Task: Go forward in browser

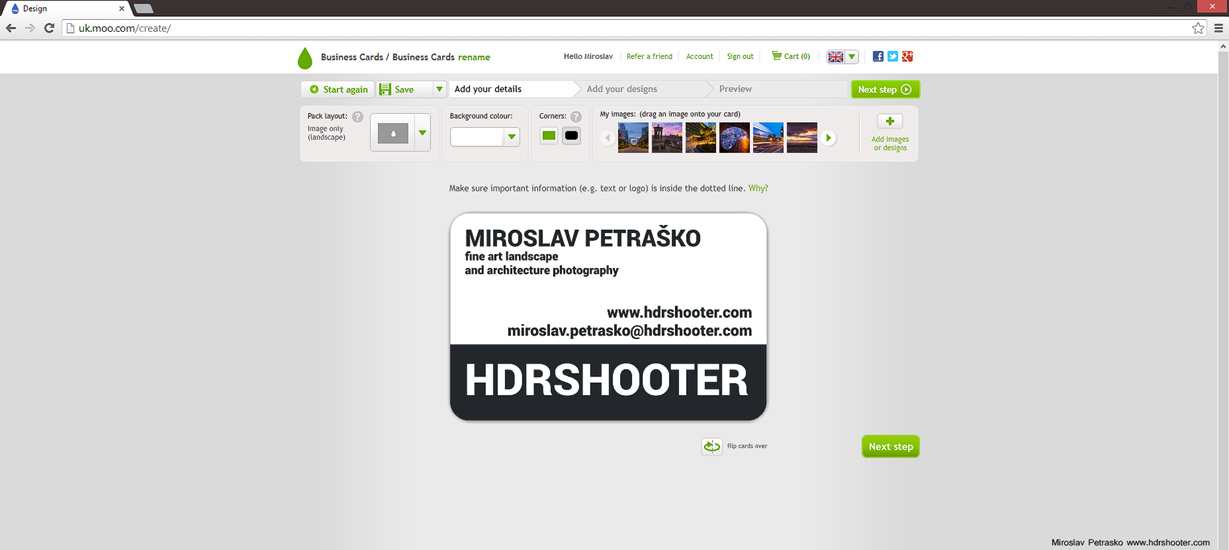Action: pyautogui.click(x=30, y=28)
